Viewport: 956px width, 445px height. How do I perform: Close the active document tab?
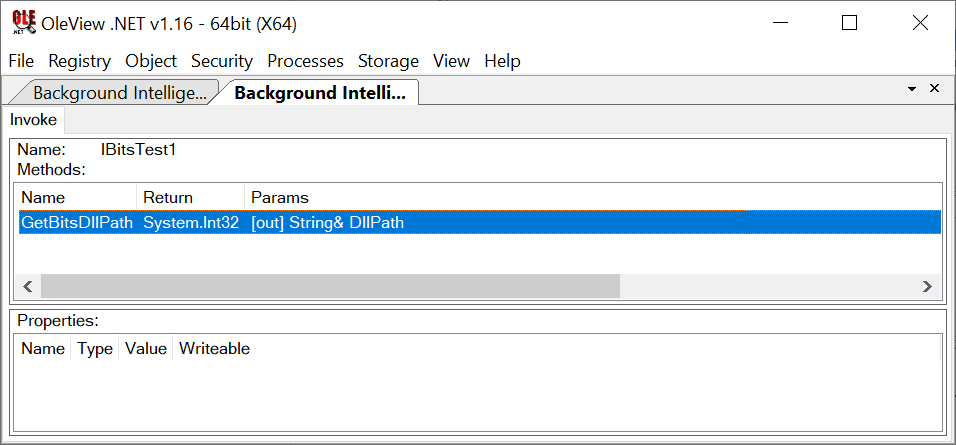935,88
